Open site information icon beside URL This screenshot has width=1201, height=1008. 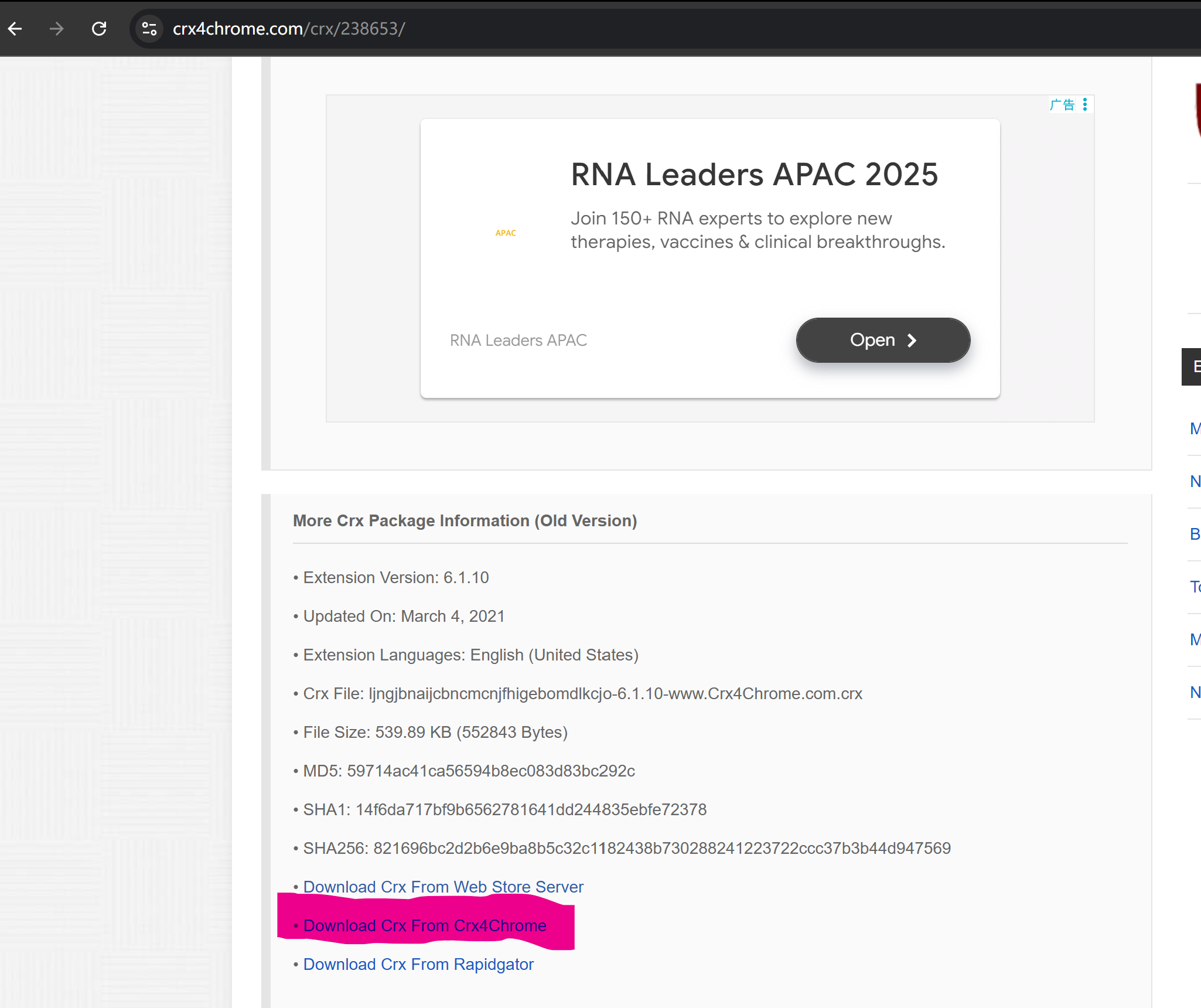coord(149,29)
